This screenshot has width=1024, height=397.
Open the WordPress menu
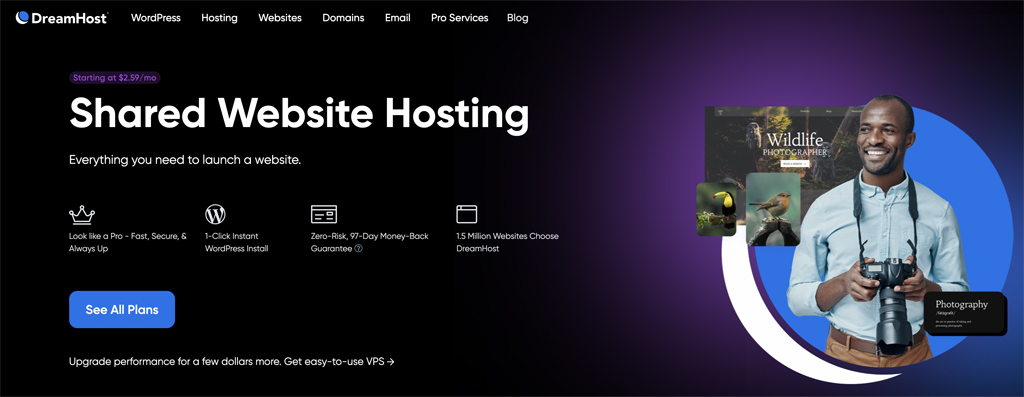(155, 18)
